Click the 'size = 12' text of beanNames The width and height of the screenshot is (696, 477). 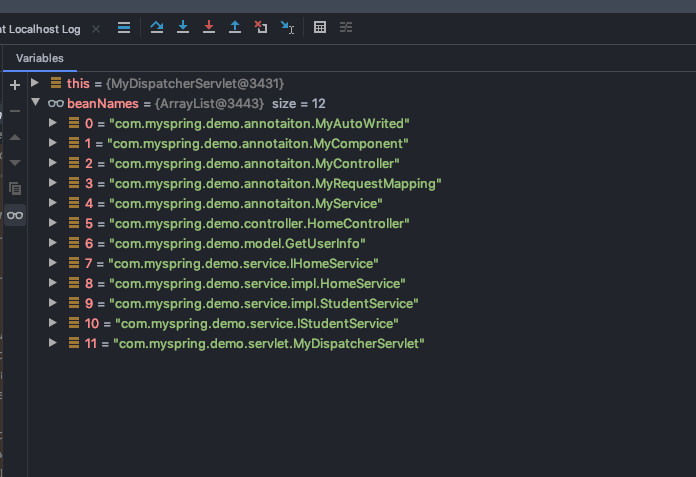tap(299, 103)
